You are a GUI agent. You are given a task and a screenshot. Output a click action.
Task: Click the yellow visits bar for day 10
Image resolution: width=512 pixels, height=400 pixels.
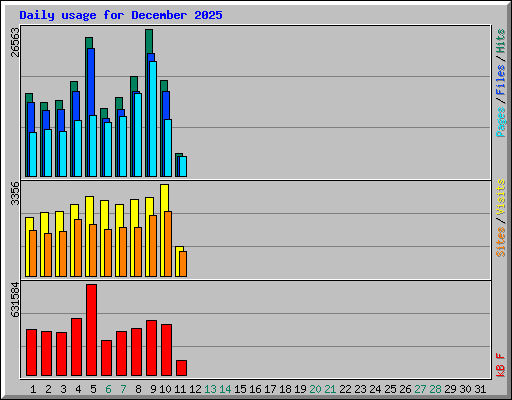click(x=164, y=198)
